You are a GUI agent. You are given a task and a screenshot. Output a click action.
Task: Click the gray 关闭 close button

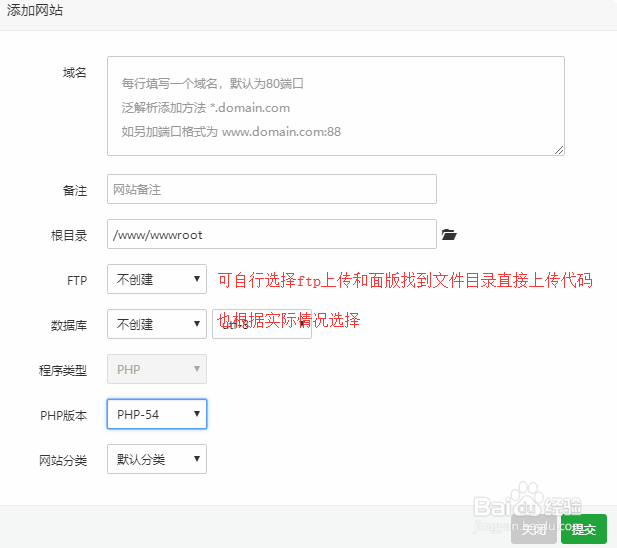534,529
